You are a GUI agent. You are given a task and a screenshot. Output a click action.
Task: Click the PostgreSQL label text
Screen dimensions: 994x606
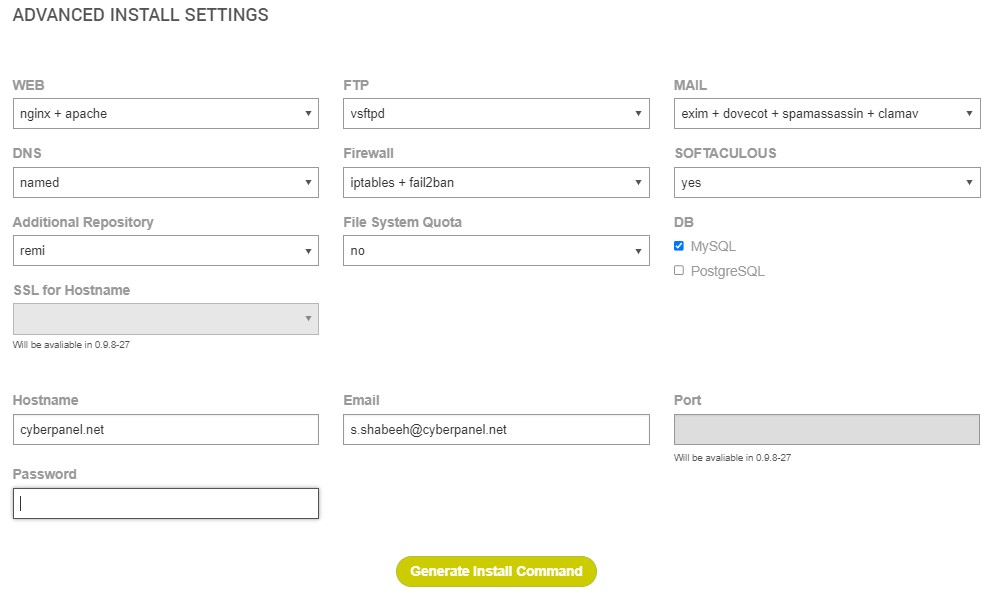pos(728,271)
